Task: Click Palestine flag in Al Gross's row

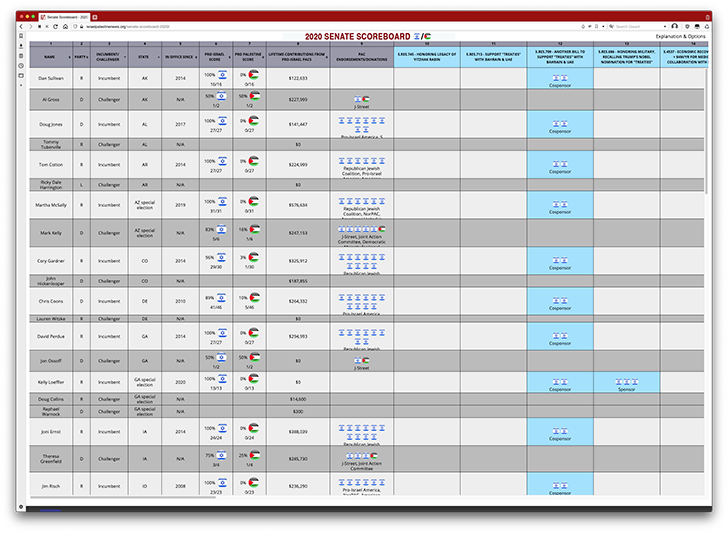Action: [x=254, y=96]
